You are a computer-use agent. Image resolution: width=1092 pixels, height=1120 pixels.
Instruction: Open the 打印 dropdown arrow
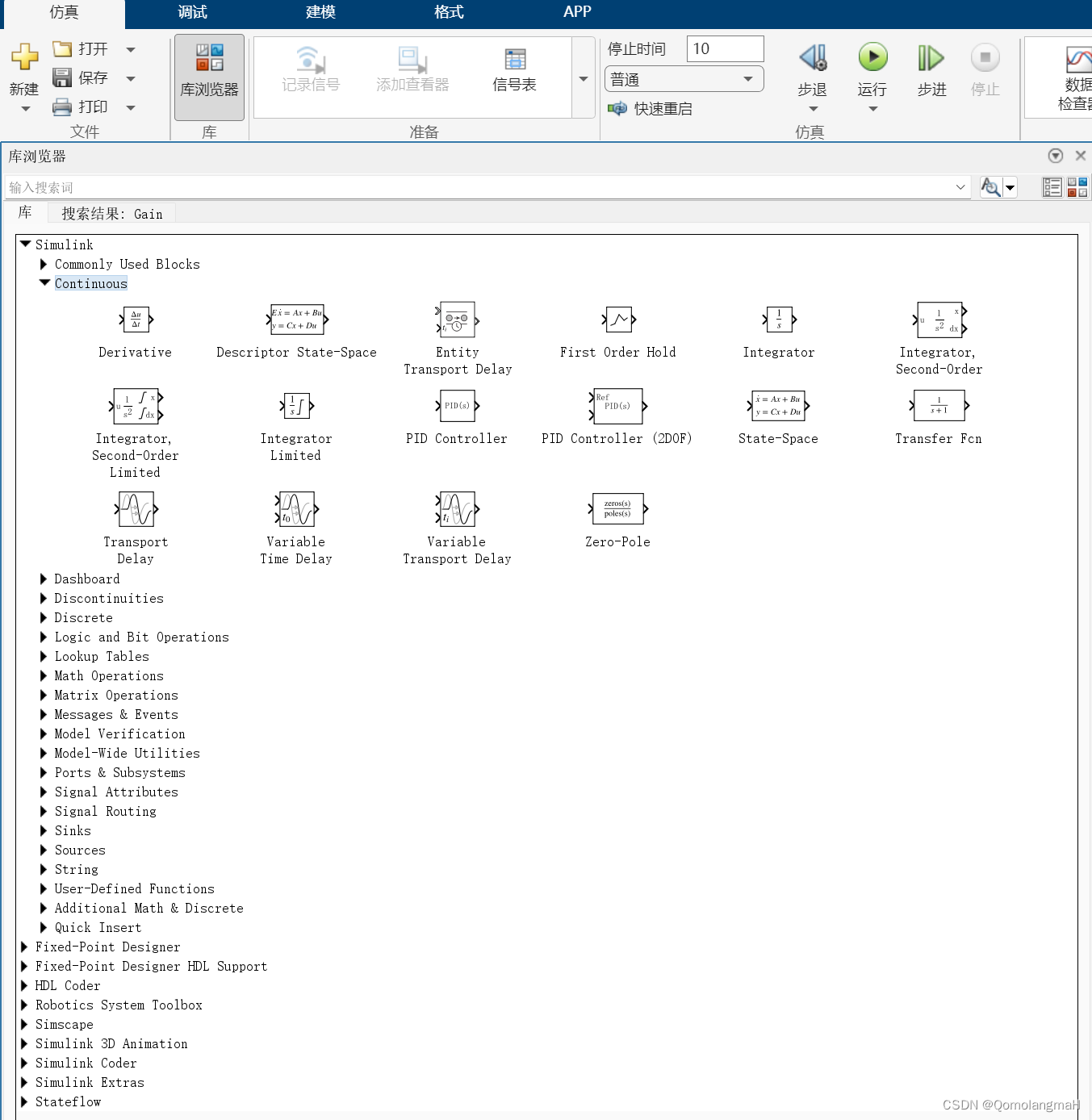coord(131,107)
